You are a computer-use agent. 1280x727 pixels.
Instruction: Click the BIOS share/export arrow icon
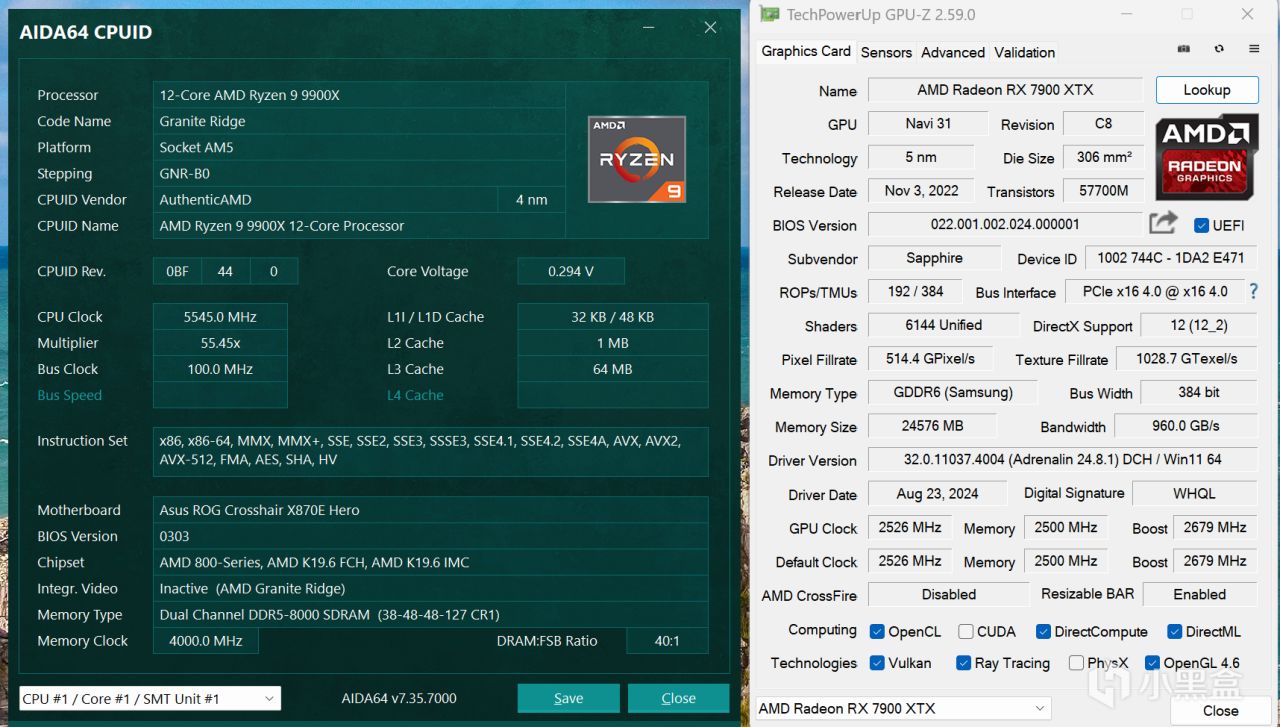pos(1163,223)
